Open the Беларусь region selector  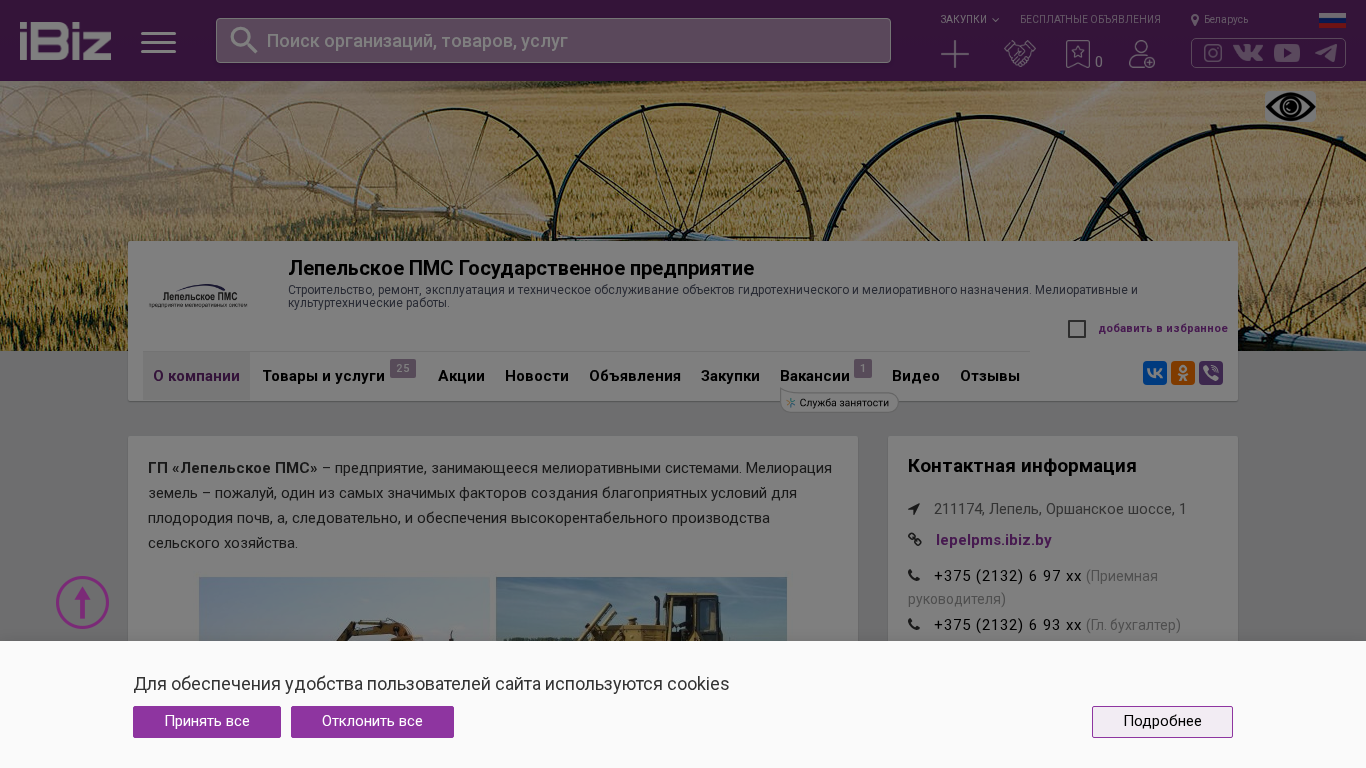point(1219,20)
